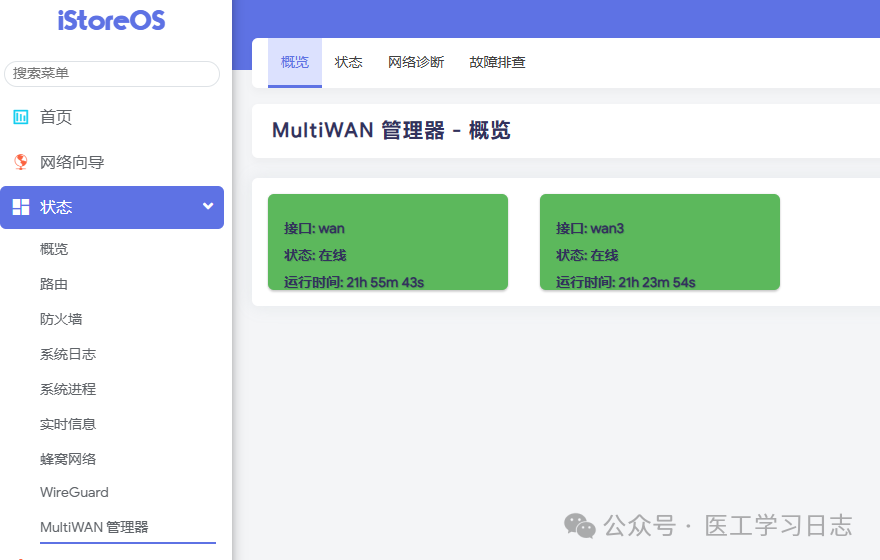
Task: Select MultiWAN 管理器 in the sidebar
Action: click(94, 527)
